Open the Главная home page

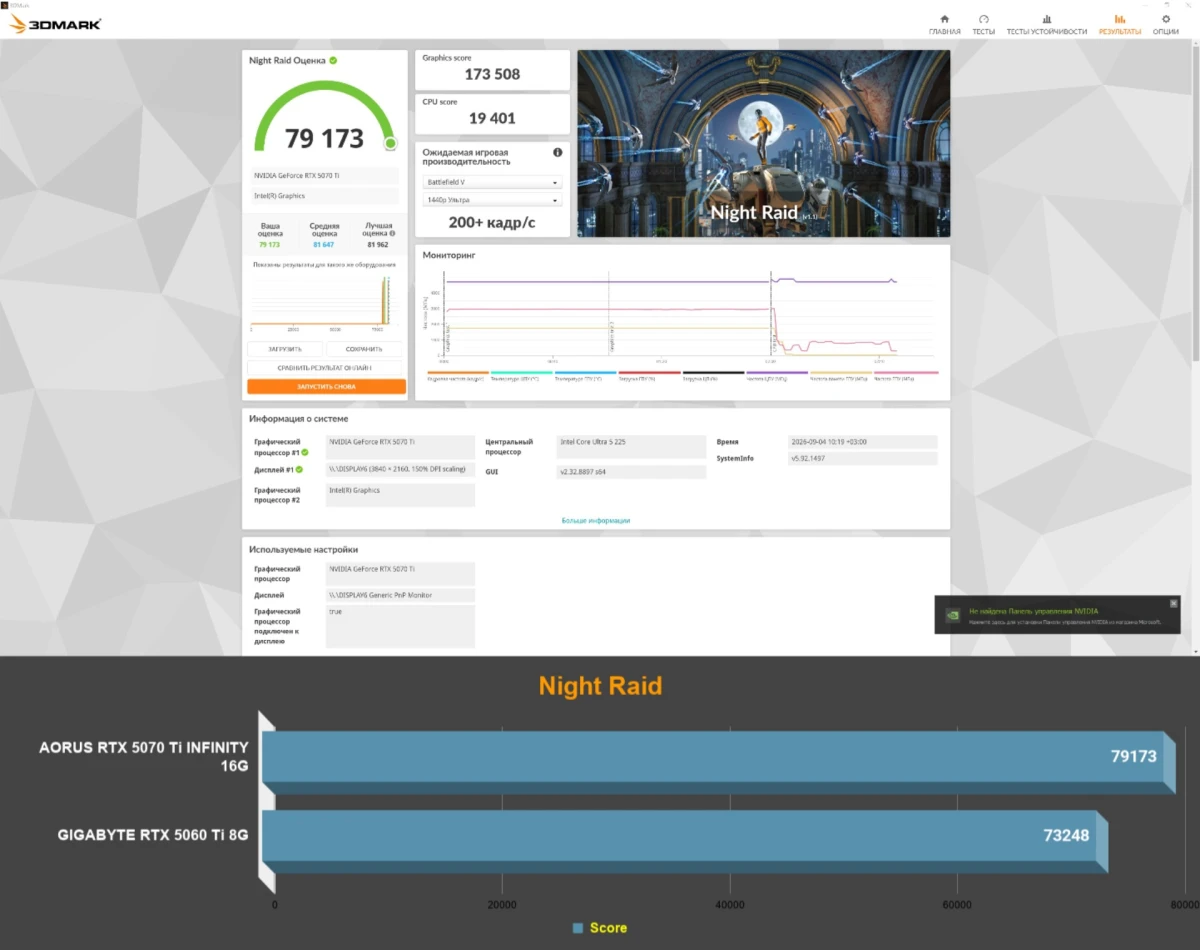[x=944, y=25]
